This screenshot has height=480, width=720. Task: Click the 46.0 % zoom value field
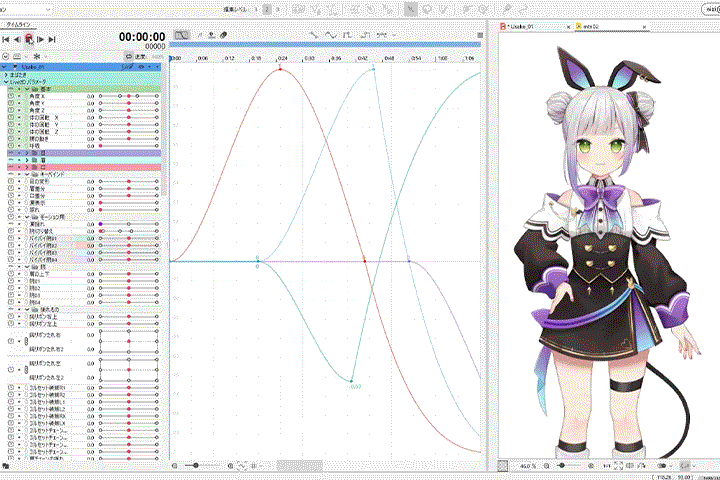(528, 466)
